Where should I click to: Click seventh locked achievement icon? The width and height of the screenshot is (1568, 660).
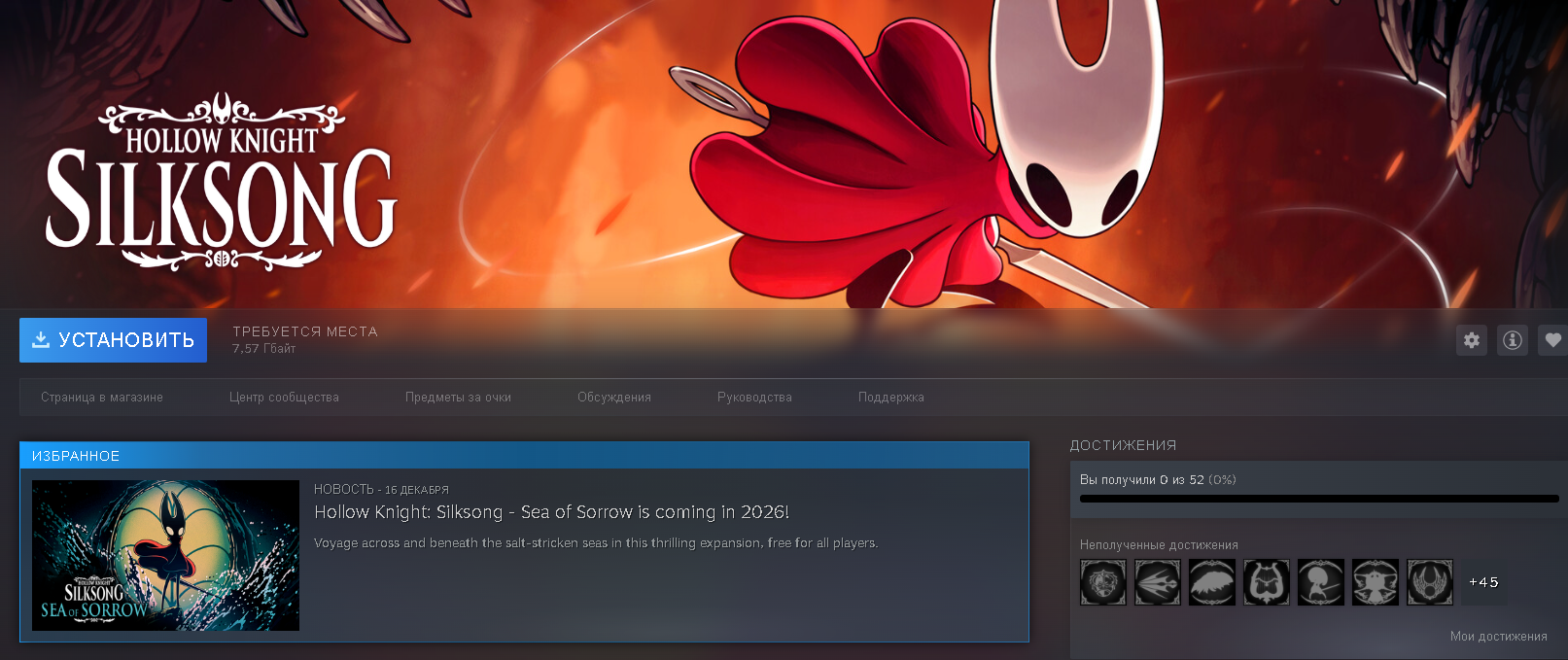(1430, 582)
